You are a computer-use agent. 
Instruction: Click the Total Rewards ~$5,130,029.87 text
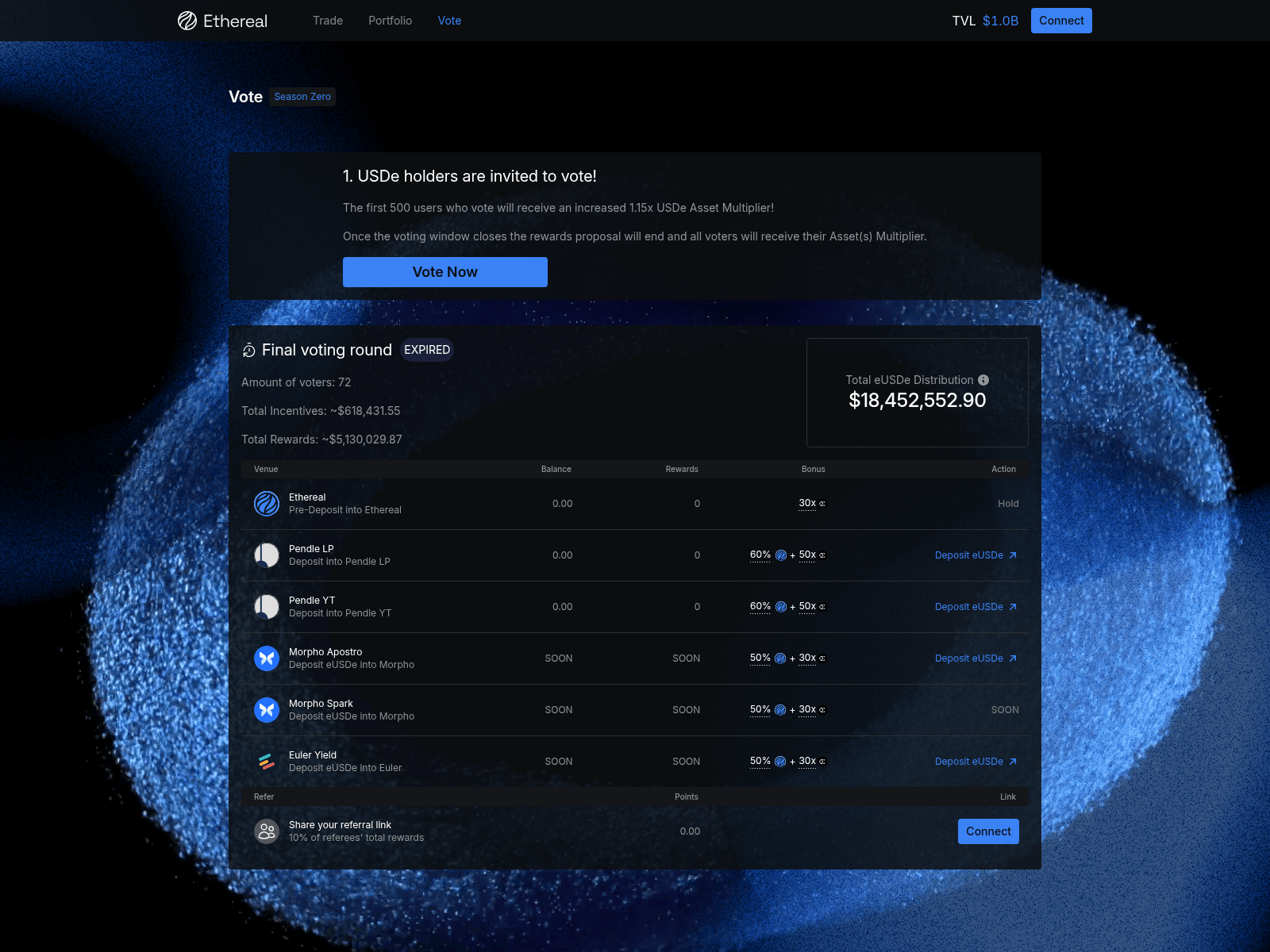321,440
